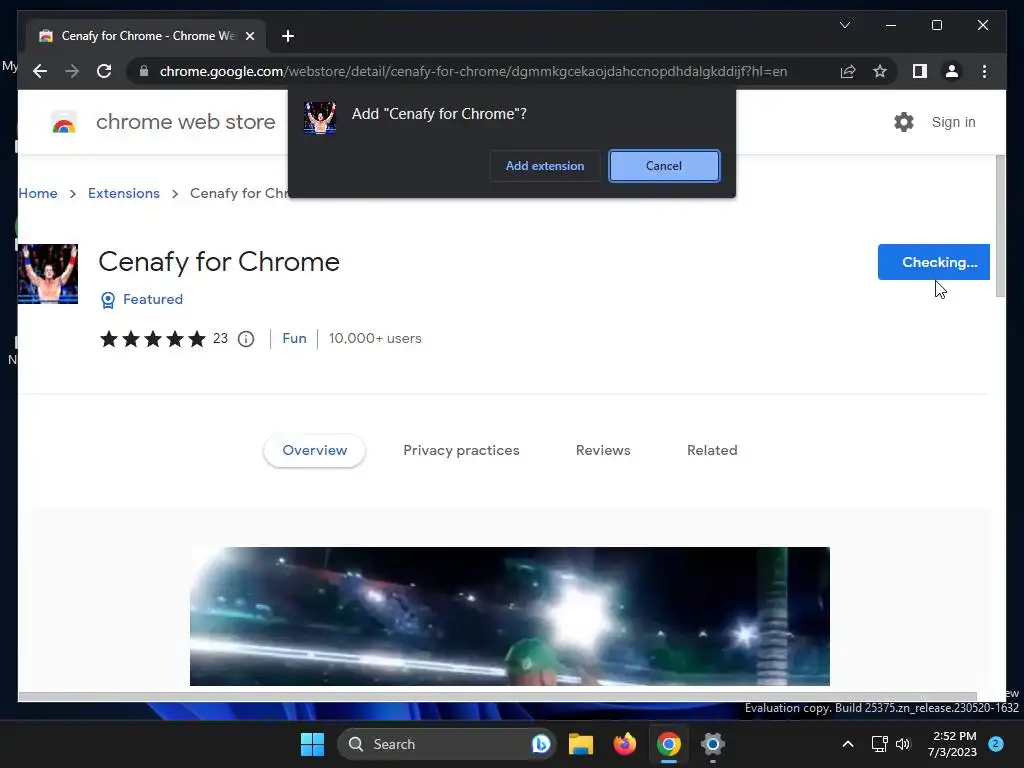
Task: Click the network tray icon
Action: [x=880, y=744]
